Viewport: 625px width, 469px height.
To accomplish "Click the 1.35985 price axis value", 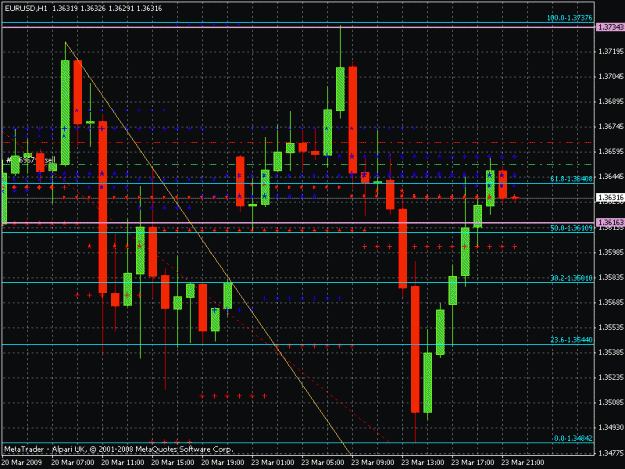I will point(610,252).
